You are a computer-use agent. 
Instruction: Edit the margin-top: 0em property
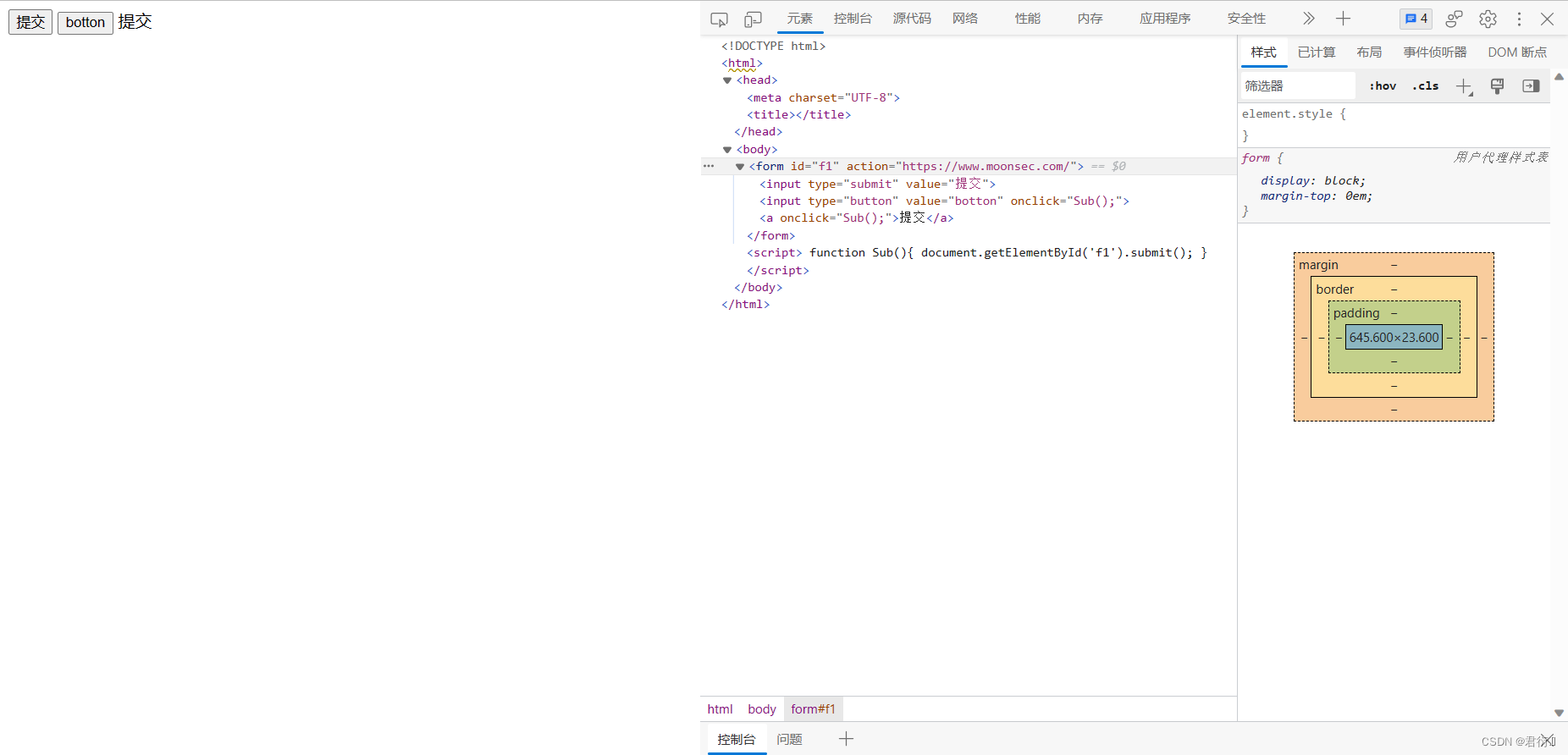[1316, 196]
